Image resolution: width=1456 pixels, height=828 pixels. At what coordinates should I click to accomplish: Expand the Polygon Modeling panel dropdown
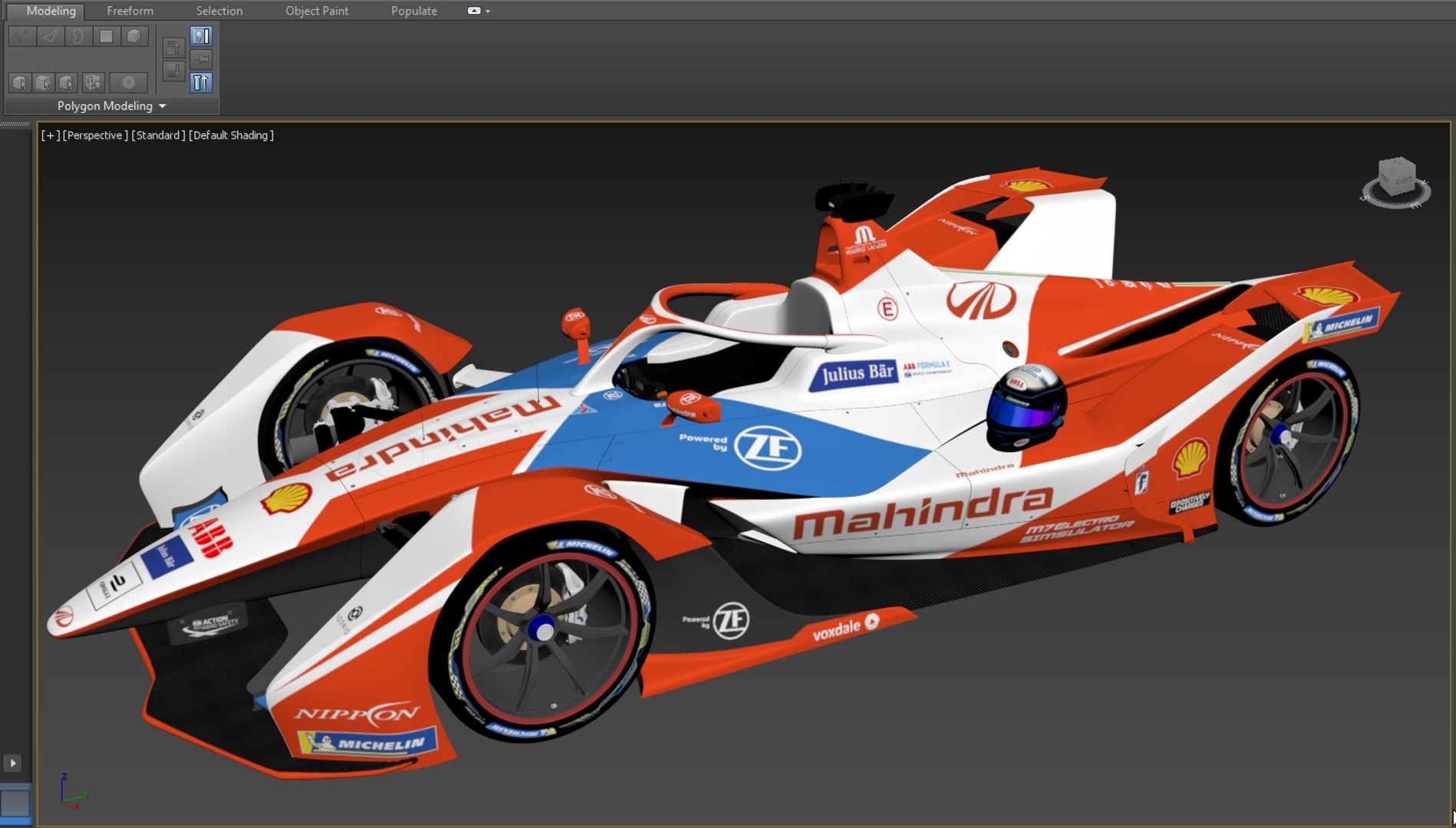click(112, 106)
